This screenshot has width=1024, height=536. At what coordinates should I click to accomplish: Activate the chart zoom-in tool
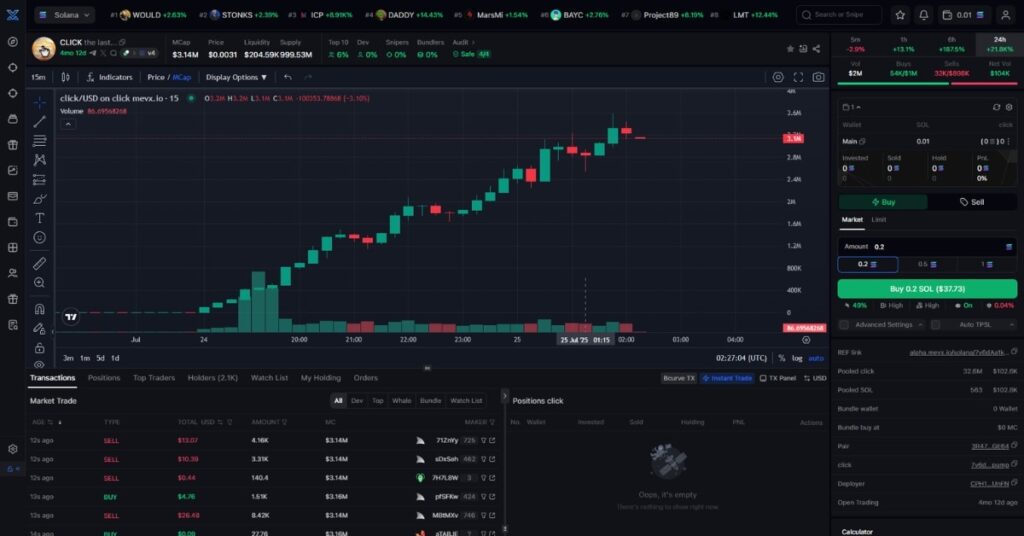coord(40,283)
